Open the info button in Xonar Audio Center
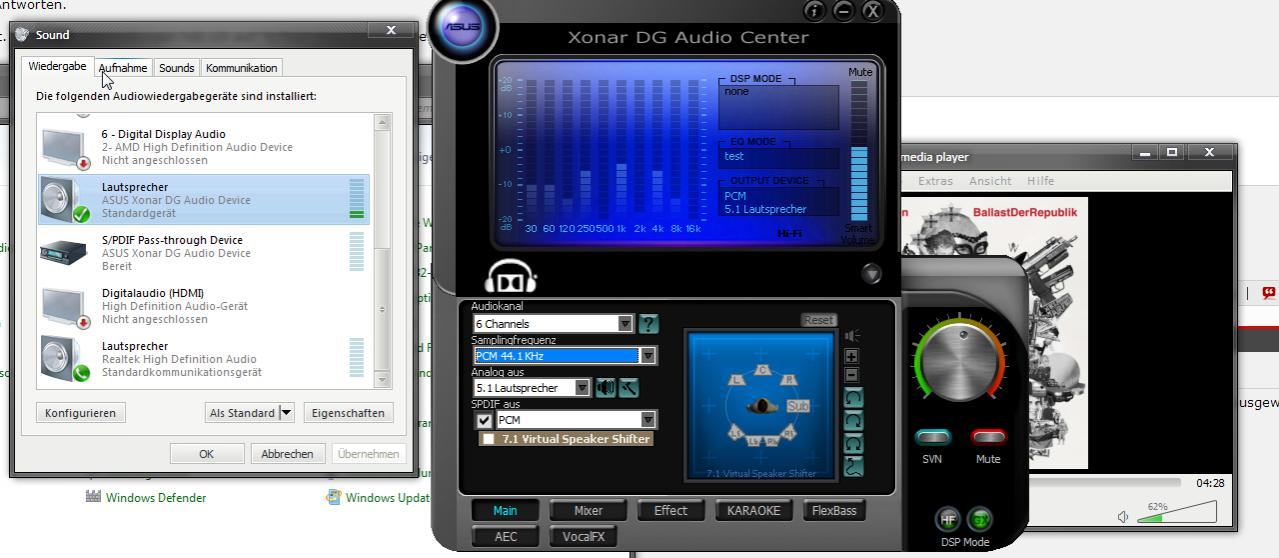 point(814,11)
